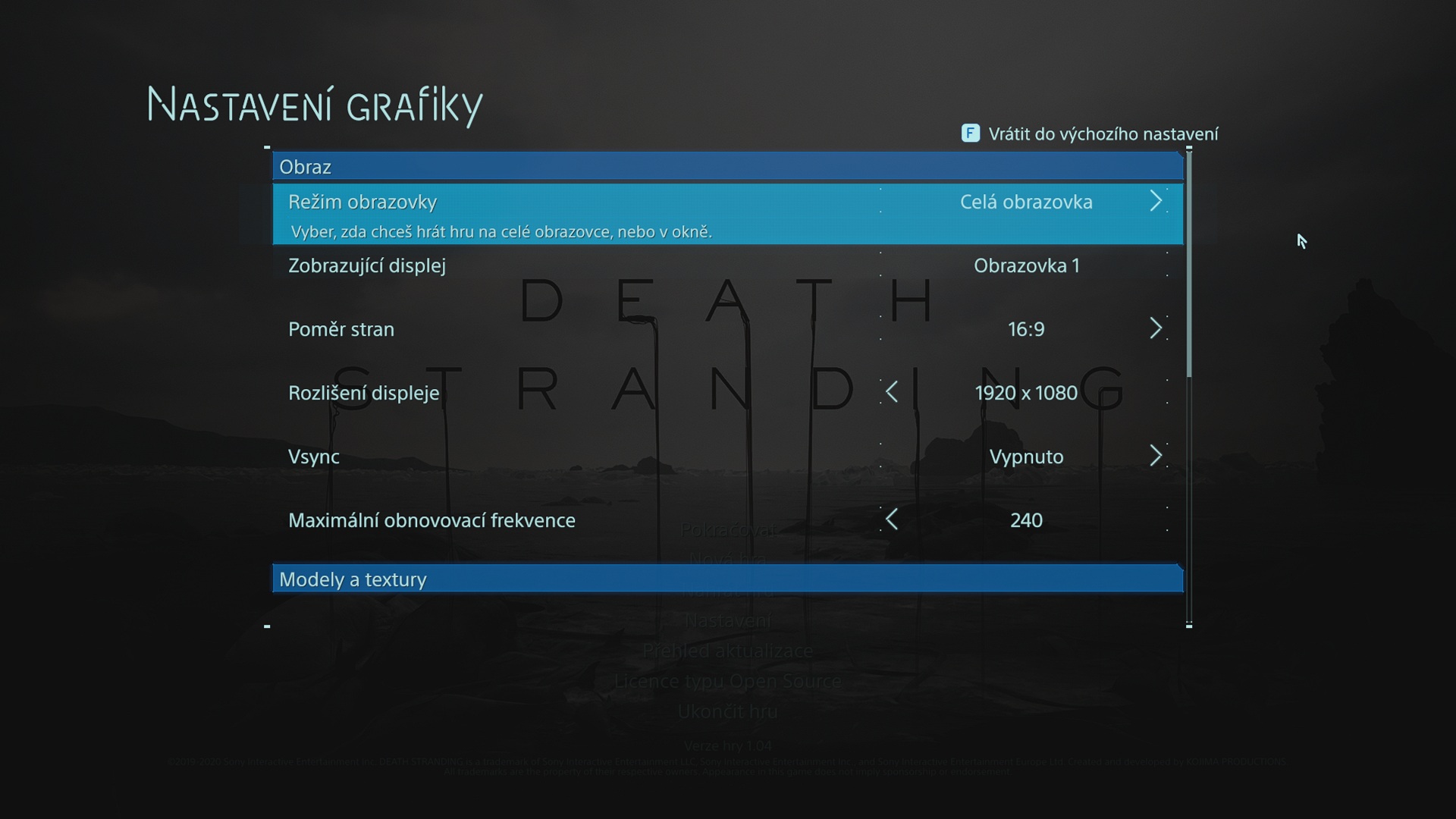Click right arrow next to 'Vypnuto'
This screenshot has height=819, width=1456.
pos(1156,456)
